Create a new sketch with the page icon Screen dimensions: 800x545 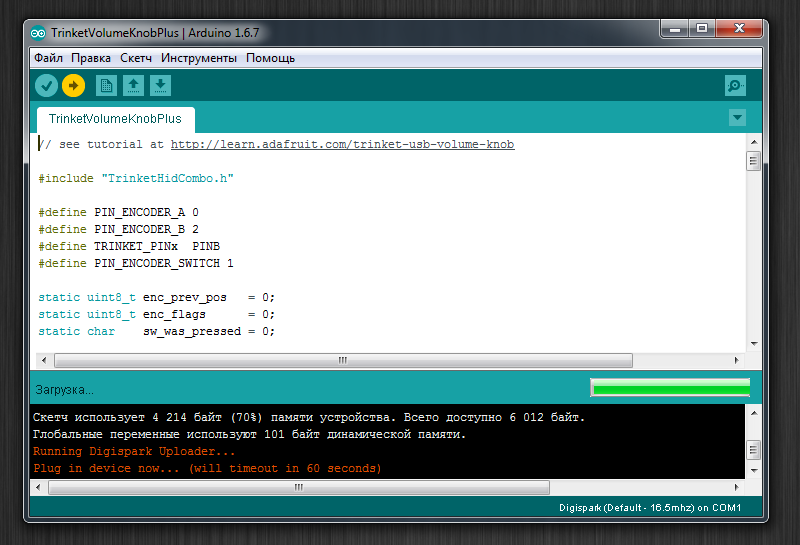click(107, 86)
